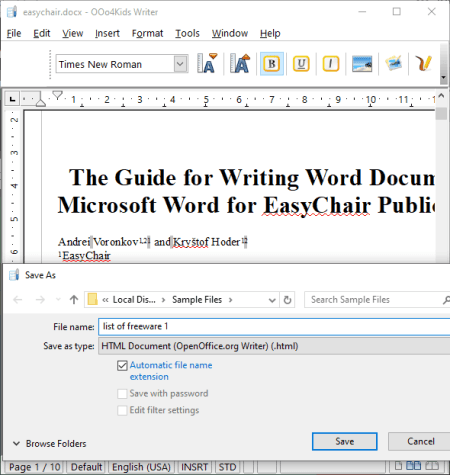Open the File menu
This screenshot has width=450, height=475.
point(14,33)
